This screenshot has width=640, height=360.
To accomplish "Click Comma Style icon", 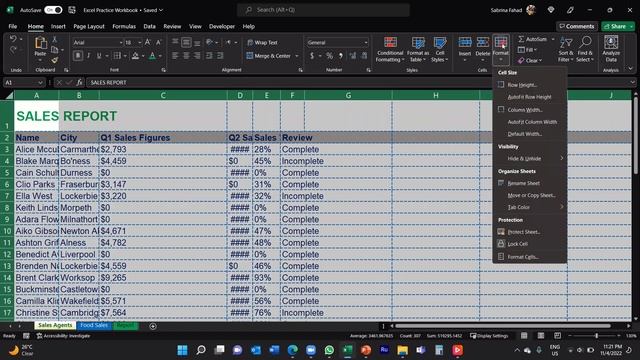I will [341, 56].
